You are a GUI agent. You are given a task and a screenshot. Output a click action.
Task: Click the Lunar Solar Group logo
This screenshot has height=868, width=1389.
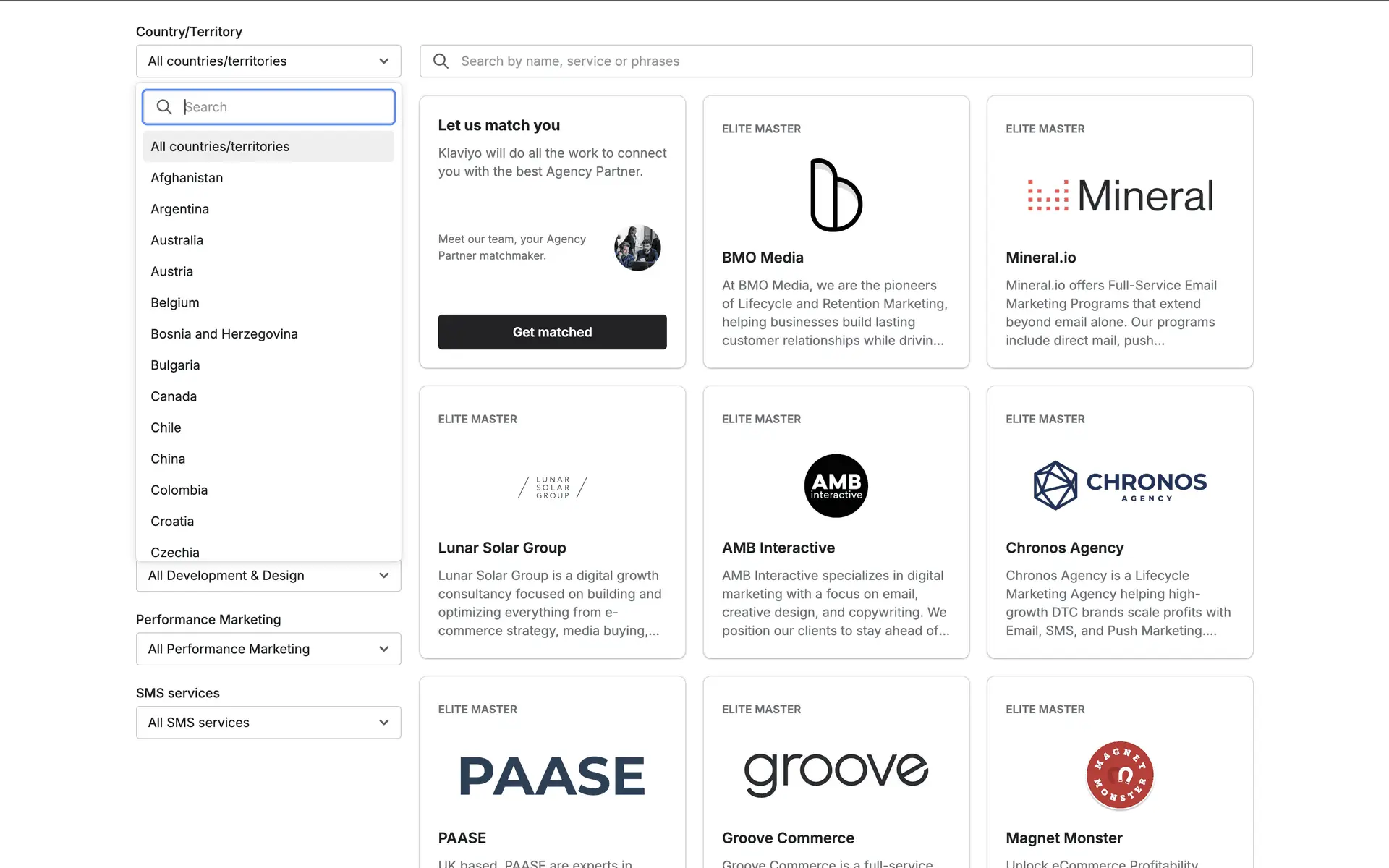[552, 487]
